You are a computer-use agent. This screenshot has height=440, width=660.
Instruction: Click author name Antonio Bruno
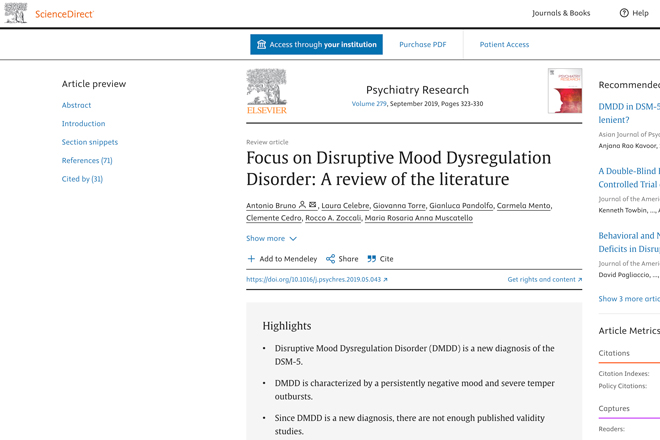point(271,205)
